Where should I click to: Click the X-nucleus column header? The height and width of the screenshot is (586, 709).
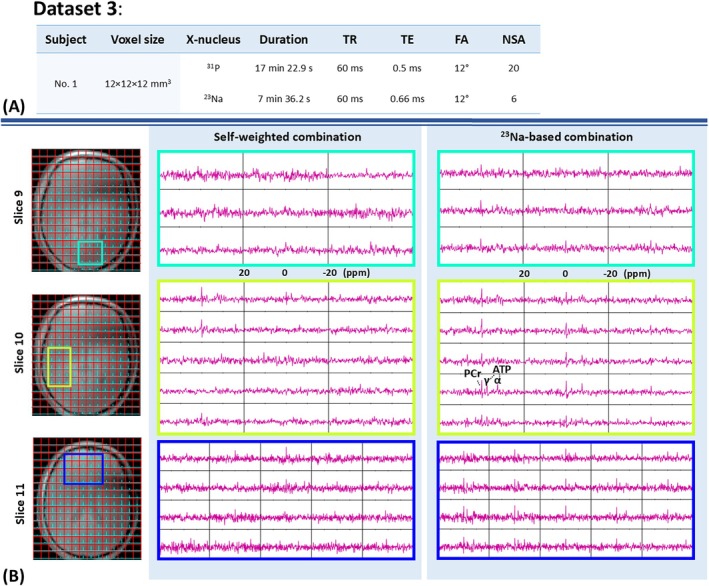point(213,39)
